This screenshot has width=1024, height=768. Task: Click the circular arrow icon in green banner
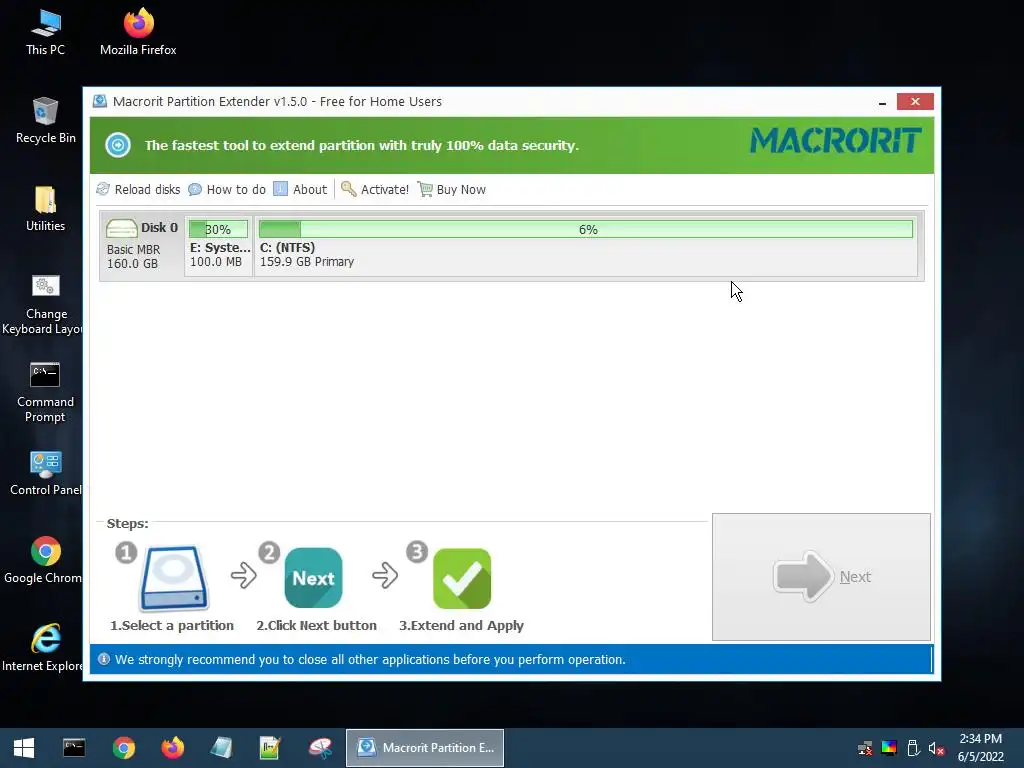[x=118, y=145]
